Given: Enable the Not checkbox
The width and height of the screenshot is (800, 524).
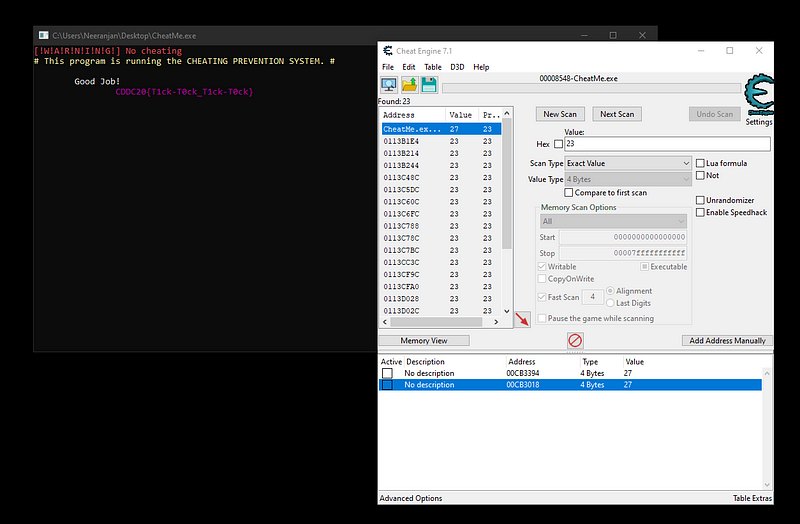Looking at the screenshot, I should [x=701, y=176].
